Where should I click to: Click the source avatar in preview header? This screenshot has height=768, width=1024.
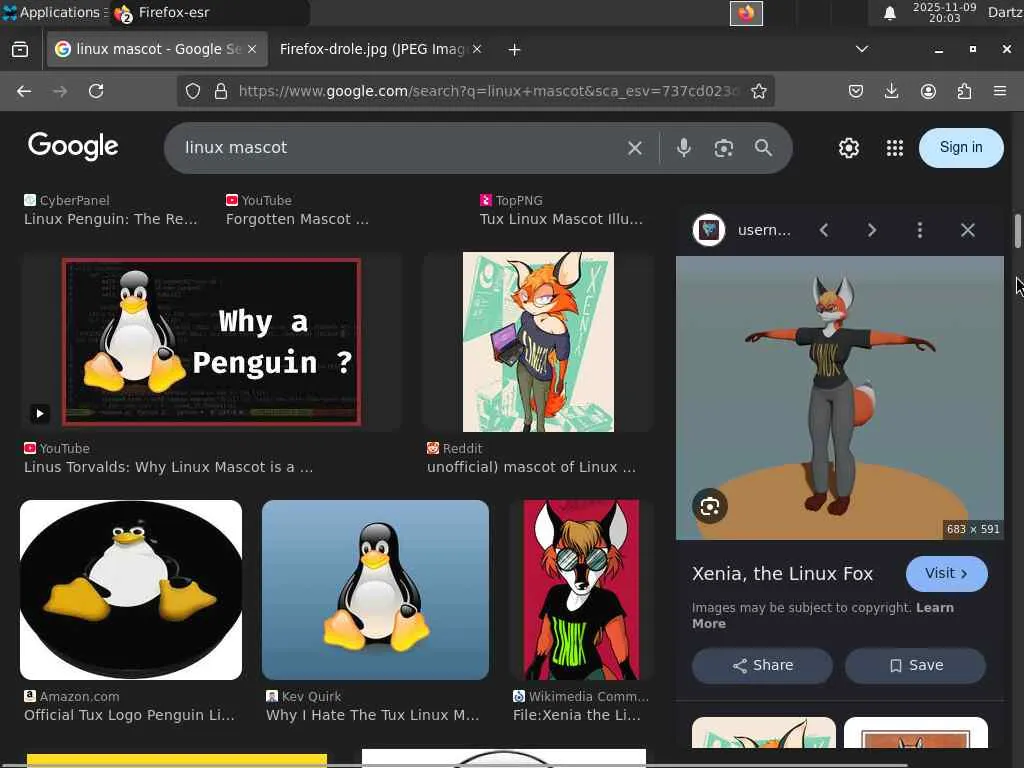tap(709, 230)
